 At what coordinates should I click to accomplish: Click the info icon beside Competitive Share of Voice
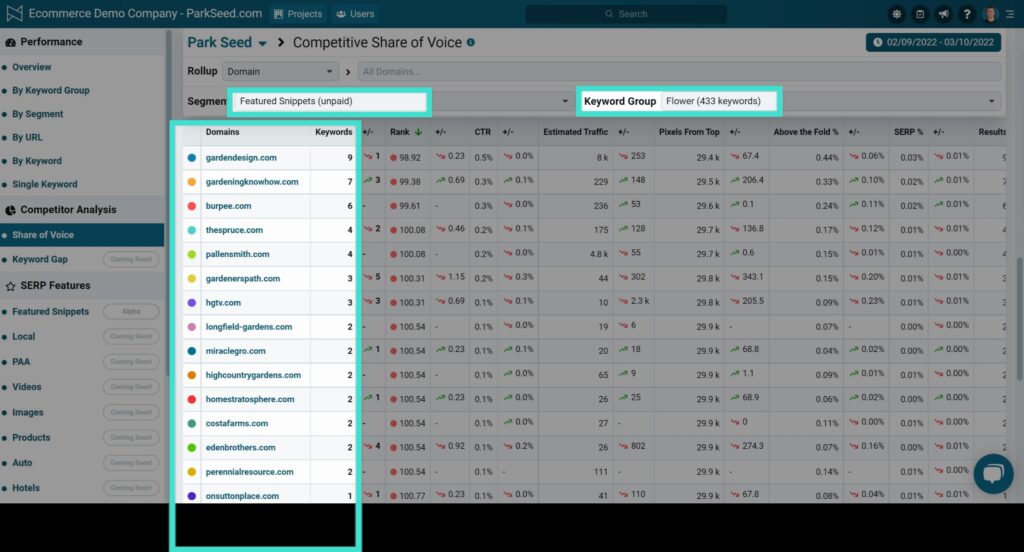[470, 42]
